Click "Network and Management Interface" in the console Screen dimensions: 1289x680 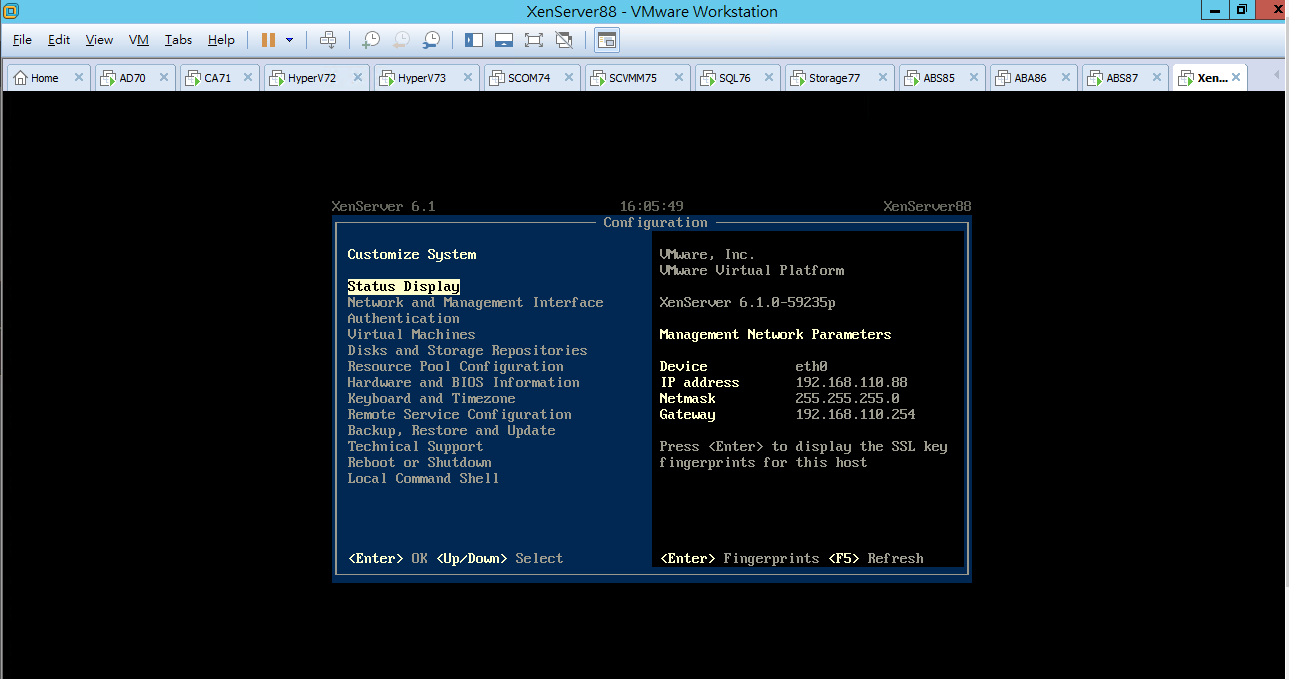click(476, 303)
